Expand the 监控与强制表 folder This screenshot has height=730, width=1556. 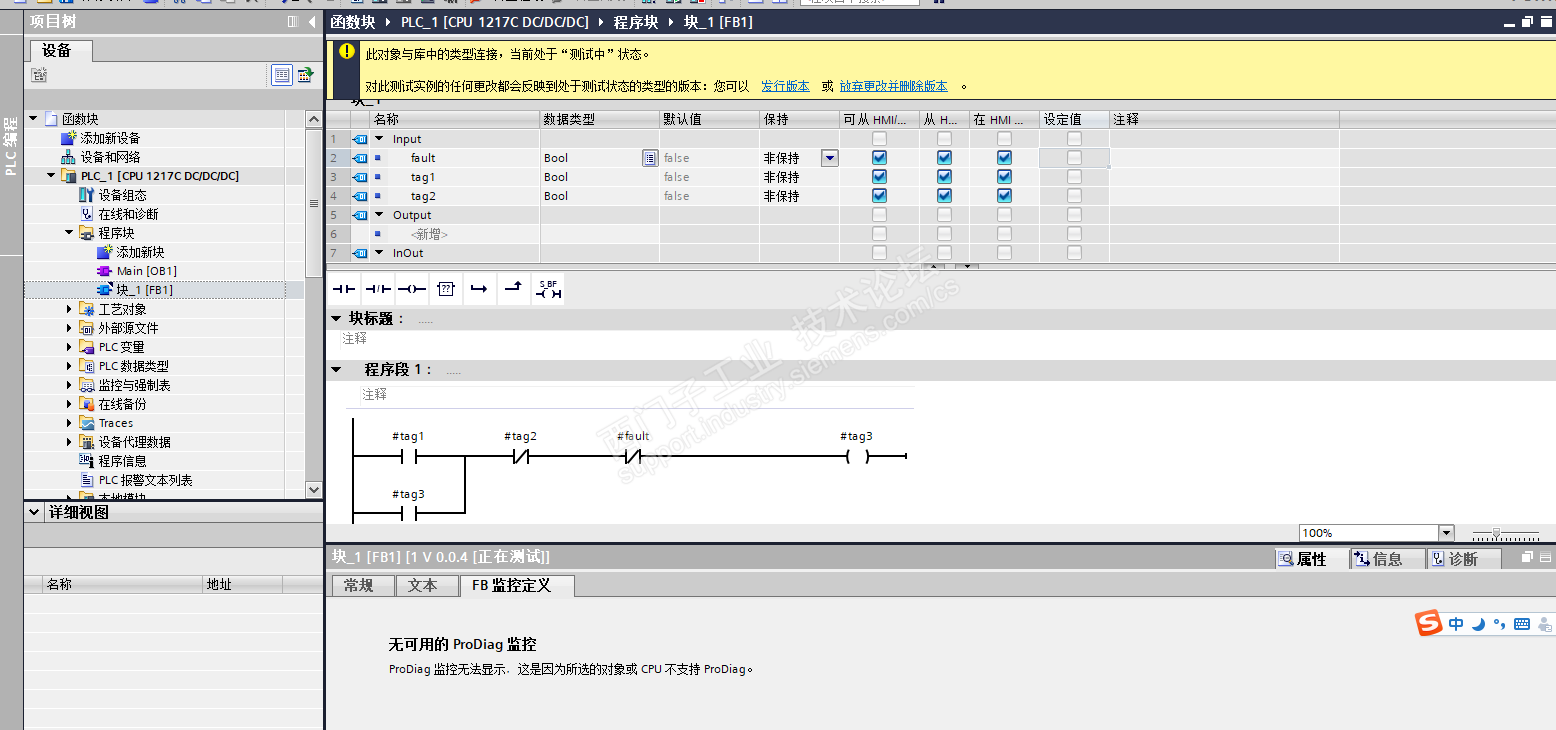coord(69,385)
